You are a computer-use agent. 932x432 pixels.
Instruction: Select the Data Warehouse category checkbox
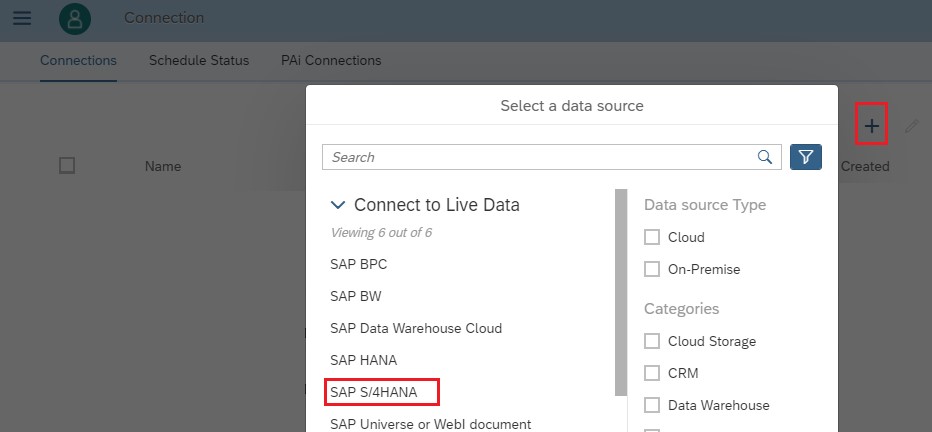(652, 405)
